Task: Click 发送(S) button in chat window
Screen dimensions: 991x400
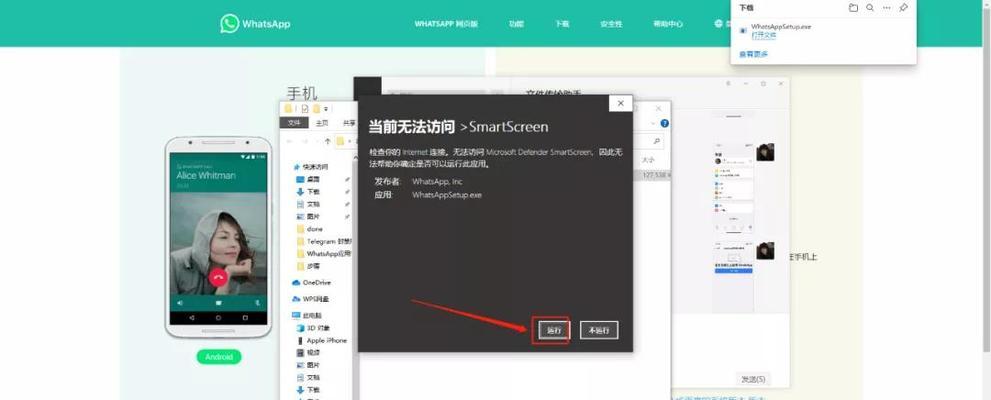Action: (753, 379)
